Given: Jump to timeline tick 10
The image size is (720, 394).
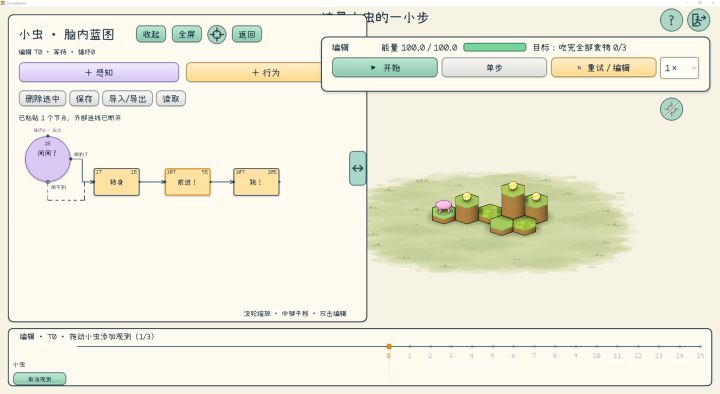Looking at the screenshot, I should [596, 347].
